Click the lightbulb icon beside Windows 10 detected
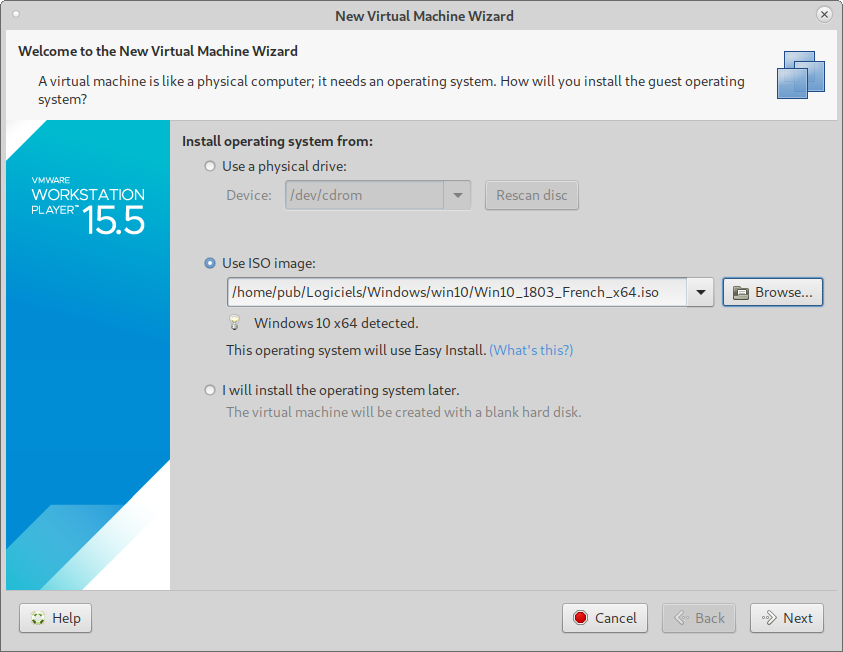This screenshot has width=843, height=652. tap(235, 323)
